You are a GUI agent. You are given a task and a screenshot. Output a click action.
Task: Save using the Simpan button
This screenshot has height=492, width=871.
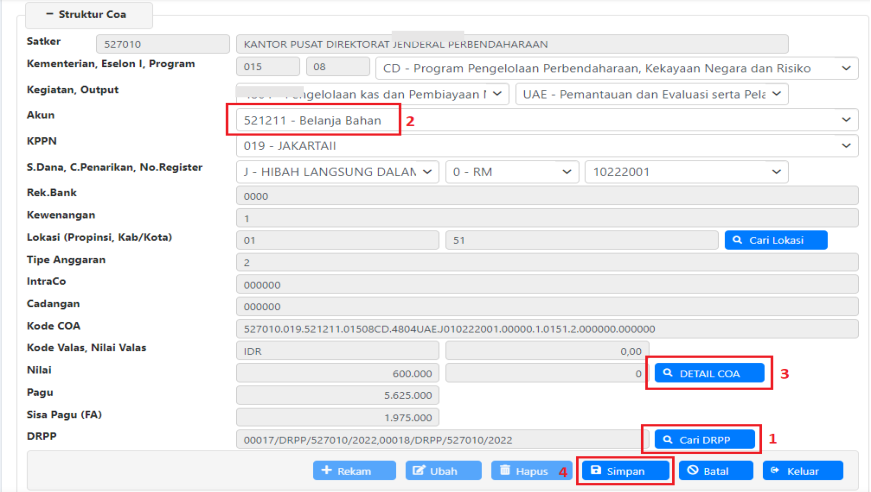(x=625, y=470)
